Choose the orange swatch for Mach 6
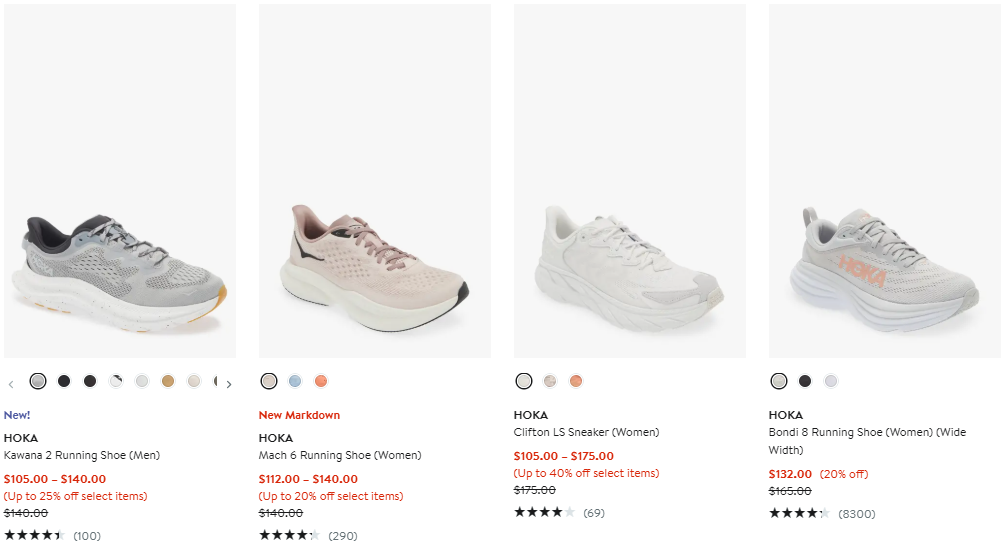 coord(321,381)
